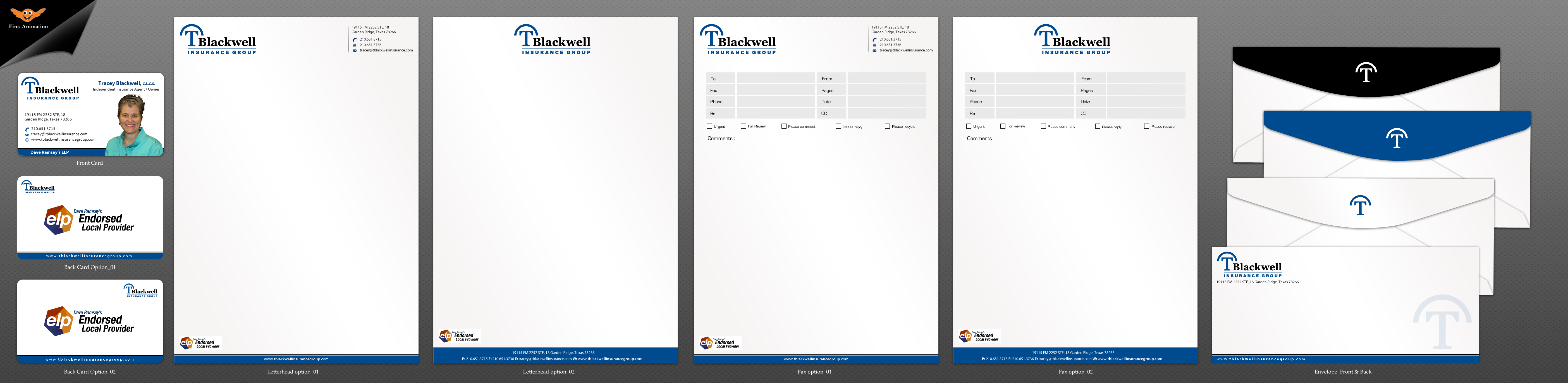Check Please comment on Fax option_02

(1043, 126)
